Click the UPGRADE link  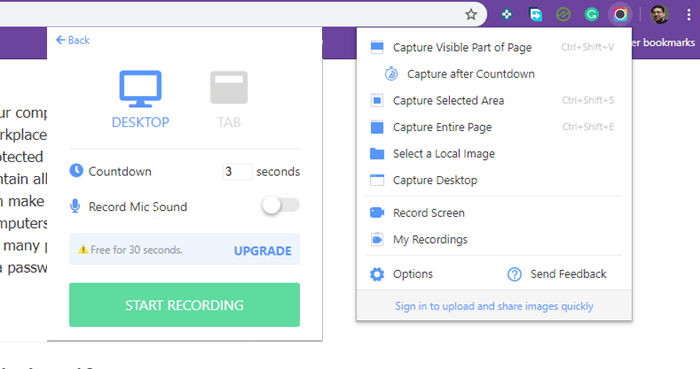click(x=262, y=251)
